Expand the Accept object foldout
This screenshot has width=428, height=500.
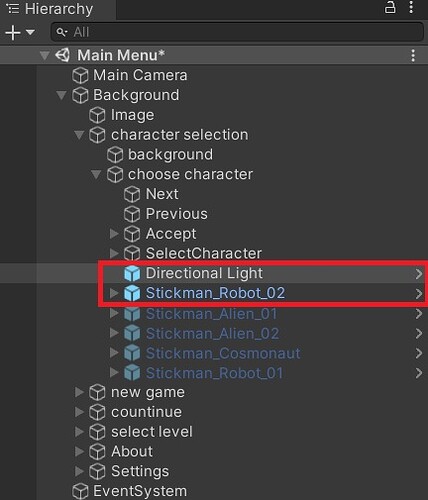(x=114, y=234)
